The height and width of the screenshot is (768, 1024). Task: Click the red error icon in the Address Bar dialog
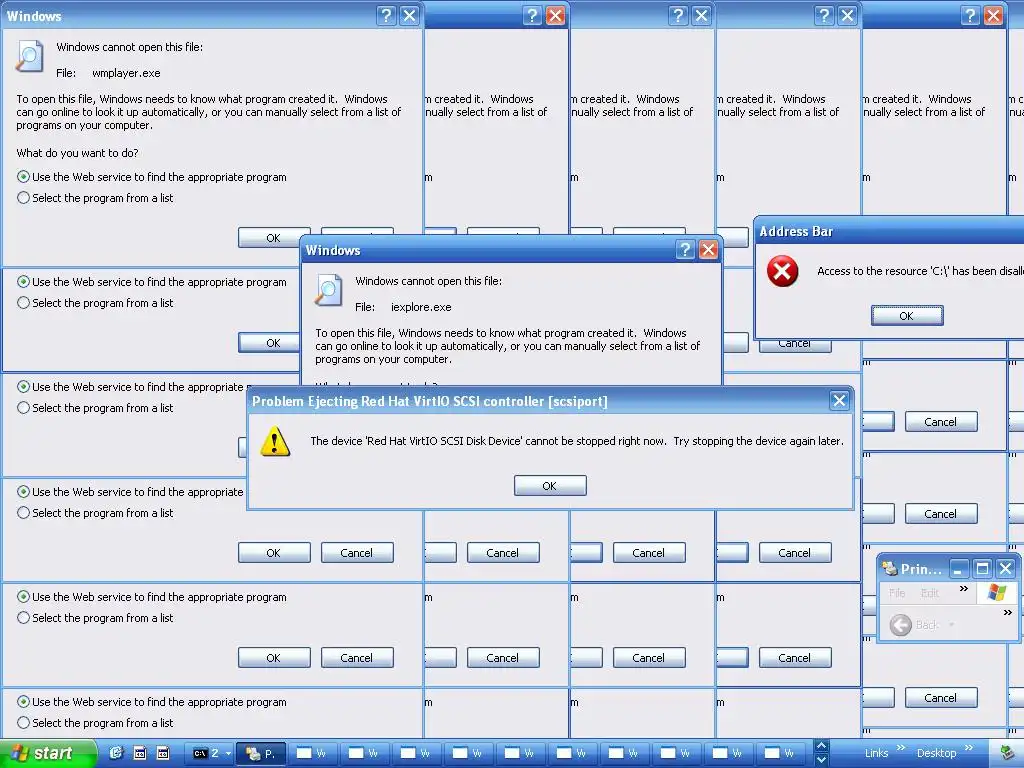[x=782, y=271]
